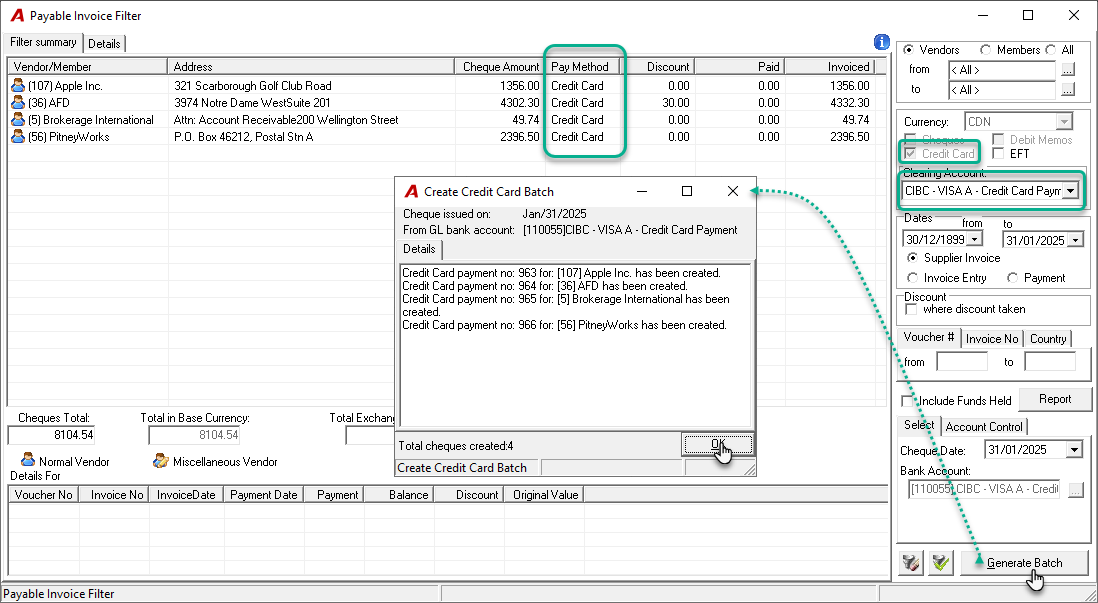Click the Cheque Amount column header
Screen dimensions: 1098x603
(x=500, y=67)
